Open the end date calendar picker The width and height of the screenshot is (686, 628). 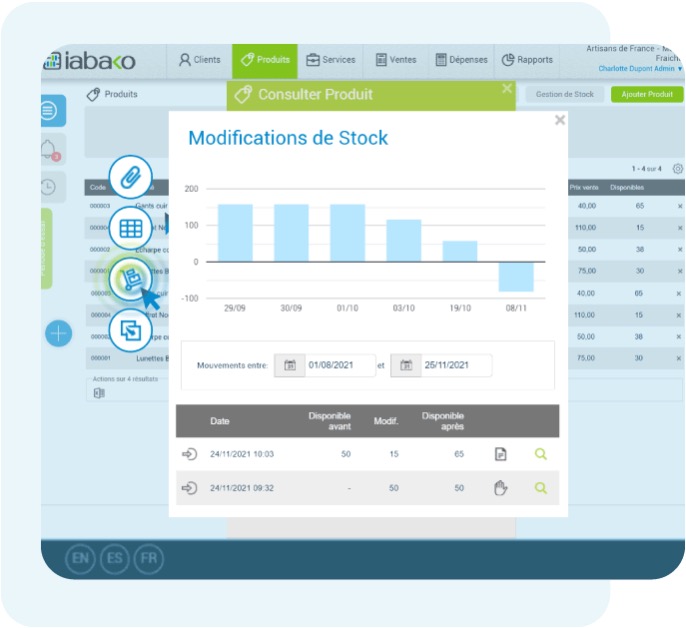click(406, 365)
